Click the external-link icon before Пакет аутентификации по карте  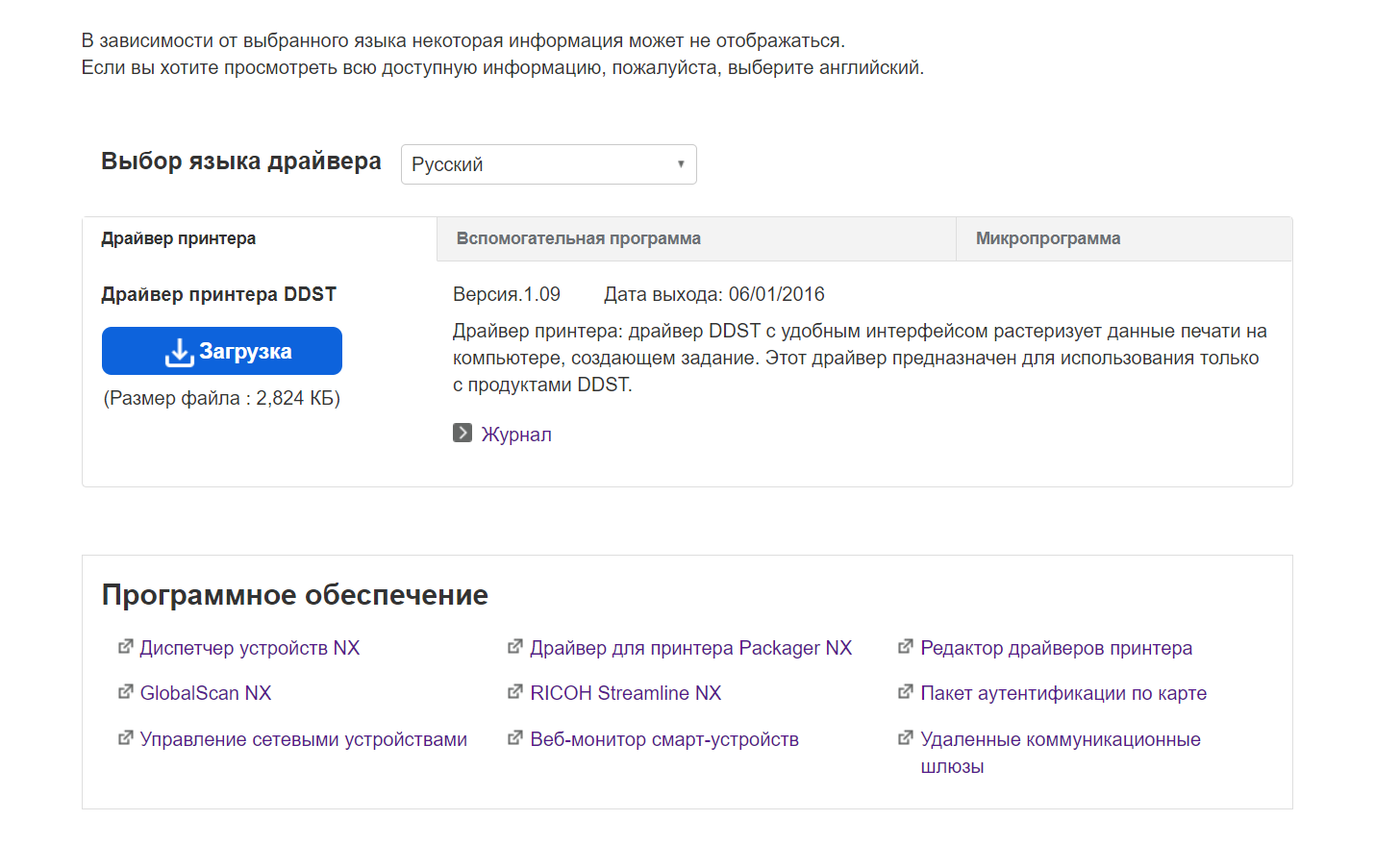[x=906, y=692]
